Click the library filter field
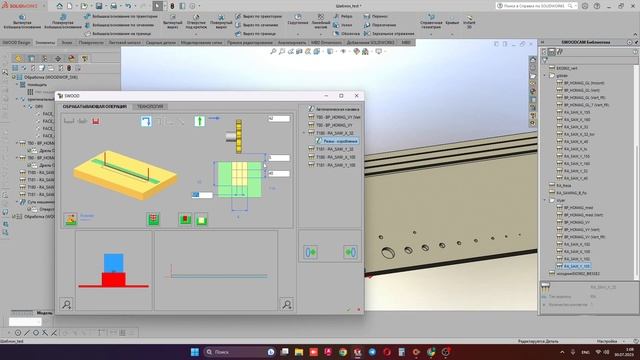Viewport: 640px width, 360px height. pos(590,60)
